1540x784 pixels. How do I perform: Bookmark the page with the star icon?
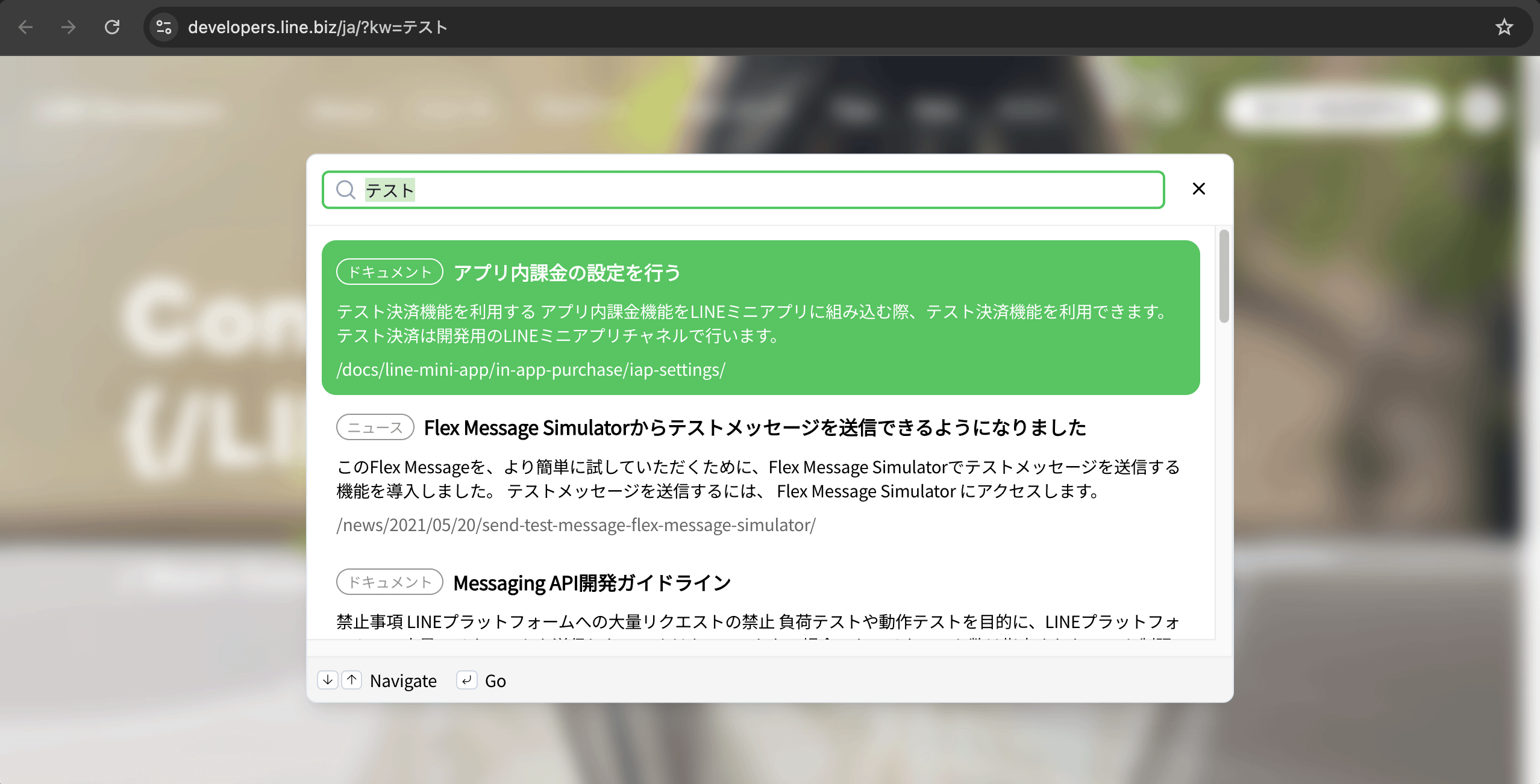tap(1504, 27)
